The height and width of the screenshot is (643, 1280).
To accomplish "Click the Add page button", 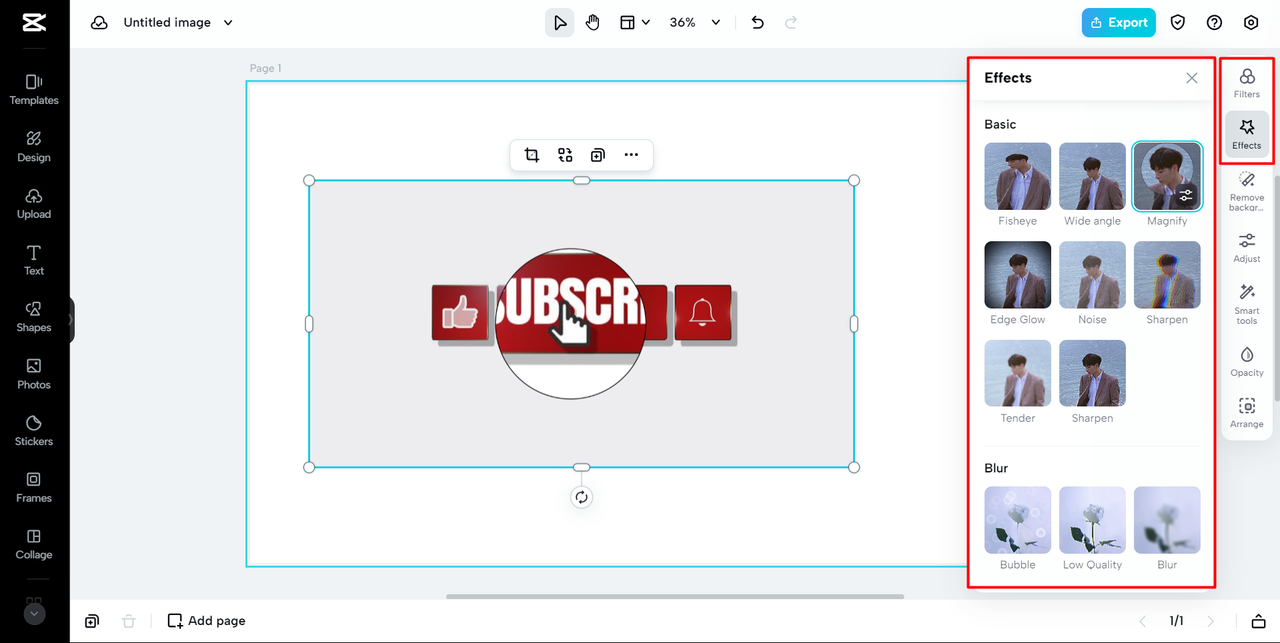I will point(206,621).
